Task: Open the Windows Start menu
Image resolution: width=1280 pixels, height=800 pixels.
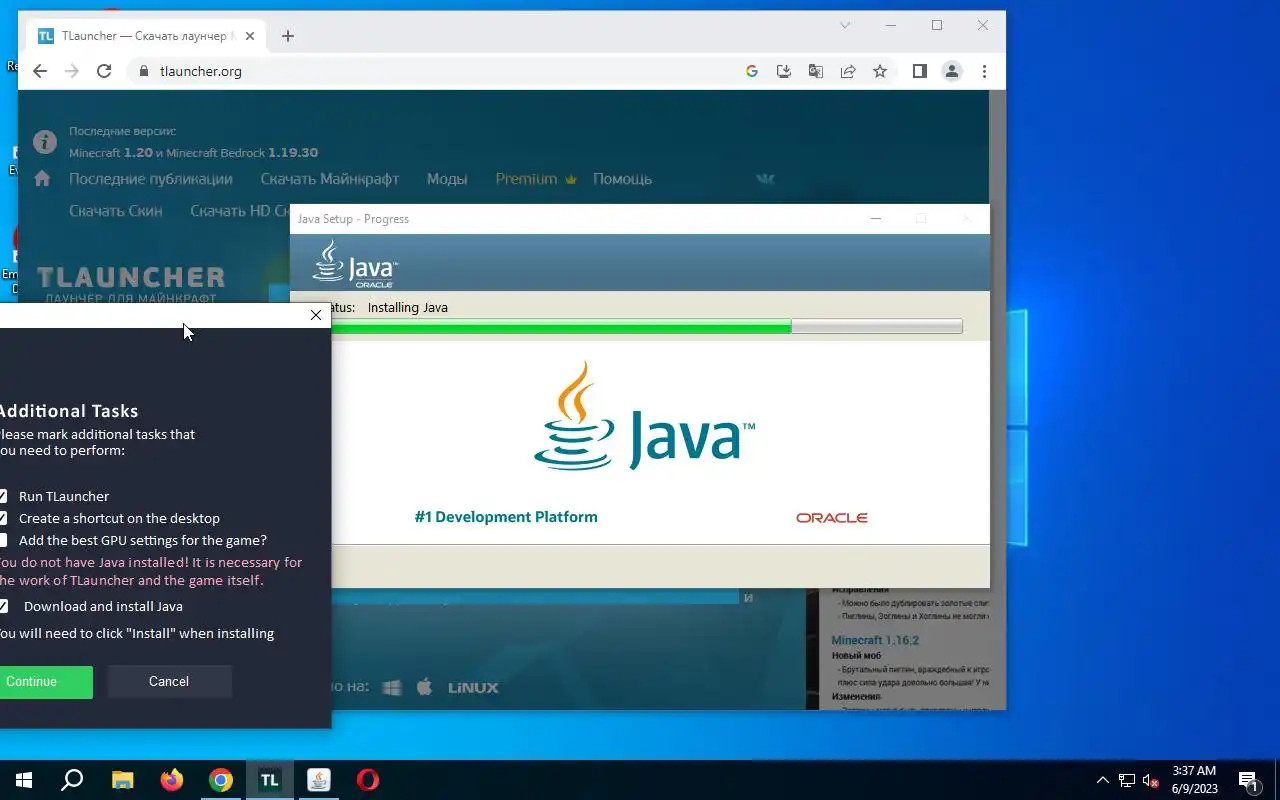Action: pos(24,780)
